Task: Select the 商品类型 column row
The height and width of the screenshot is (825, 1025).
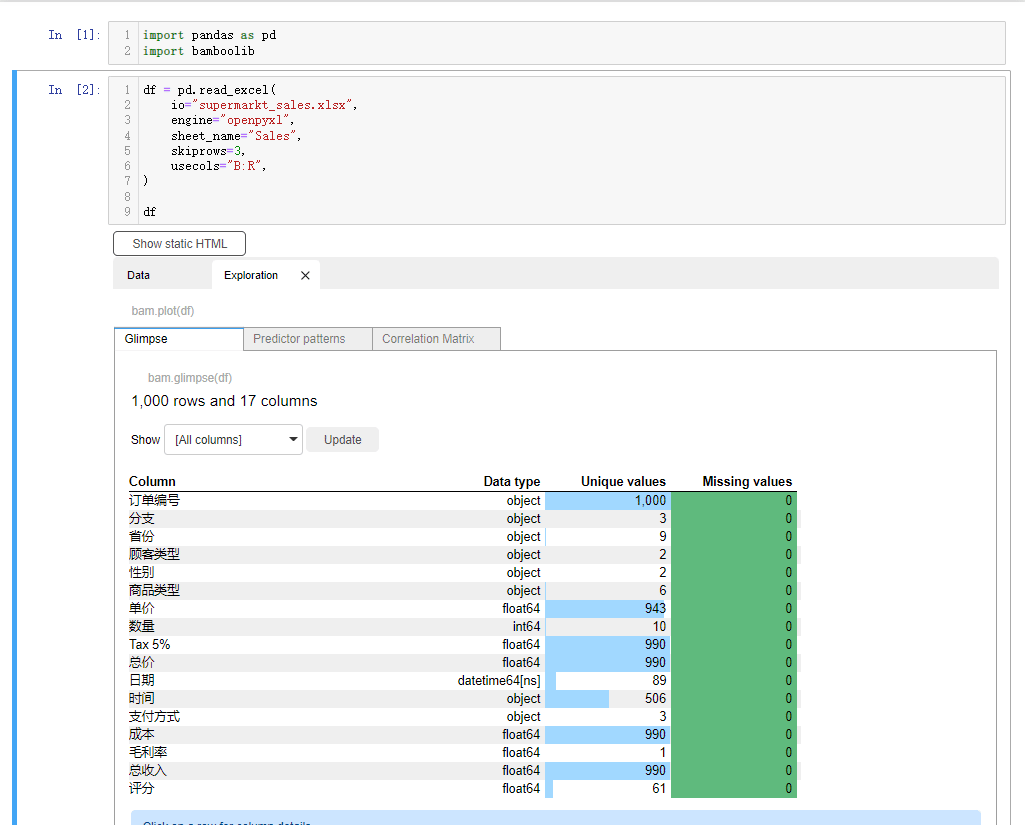Action: point(463,590)
